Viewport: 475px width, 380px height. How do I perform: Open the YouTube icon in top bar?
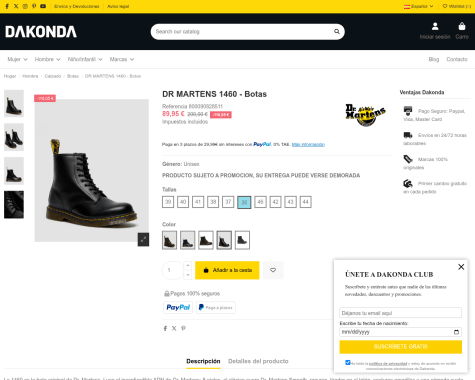43,6
